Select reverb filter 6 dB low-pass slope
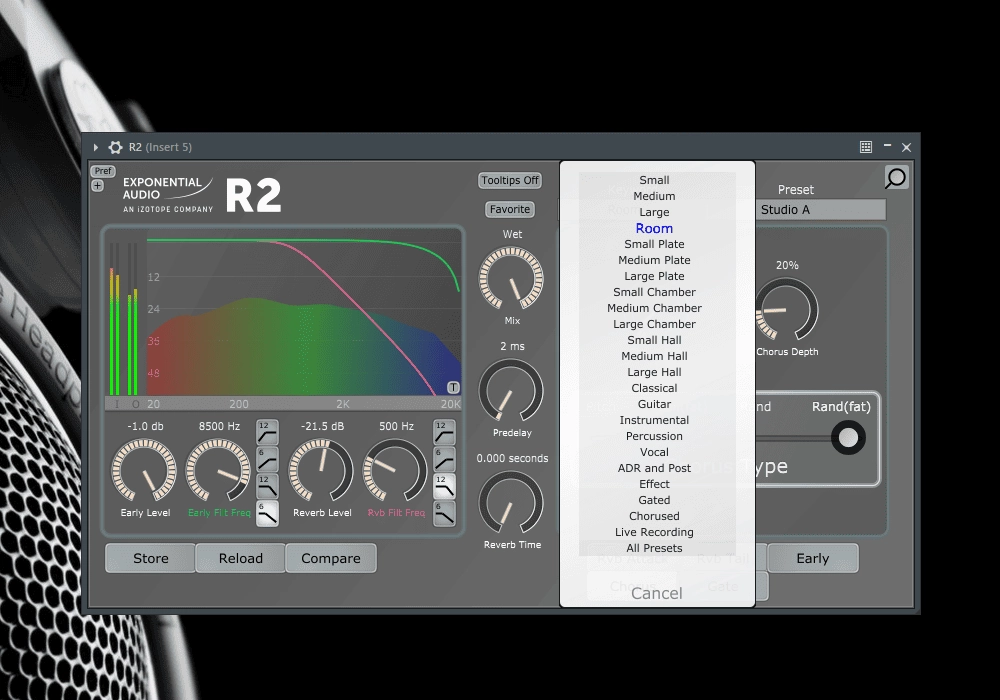Image resolution: width=1000 pixels, height=700 pixels. pos(444,513)
